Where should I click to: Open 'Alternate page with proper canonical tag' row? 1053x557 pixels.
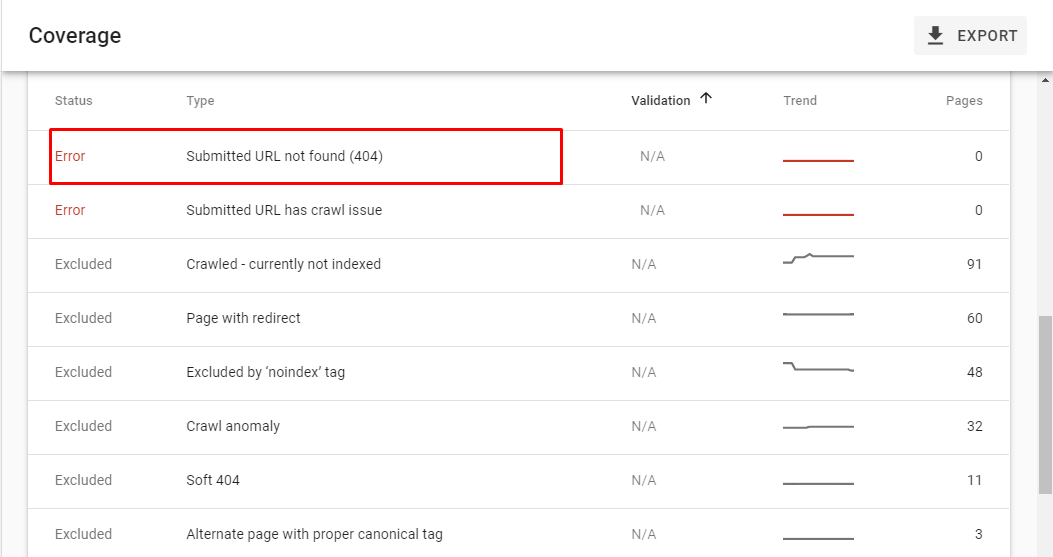[518, 533]
